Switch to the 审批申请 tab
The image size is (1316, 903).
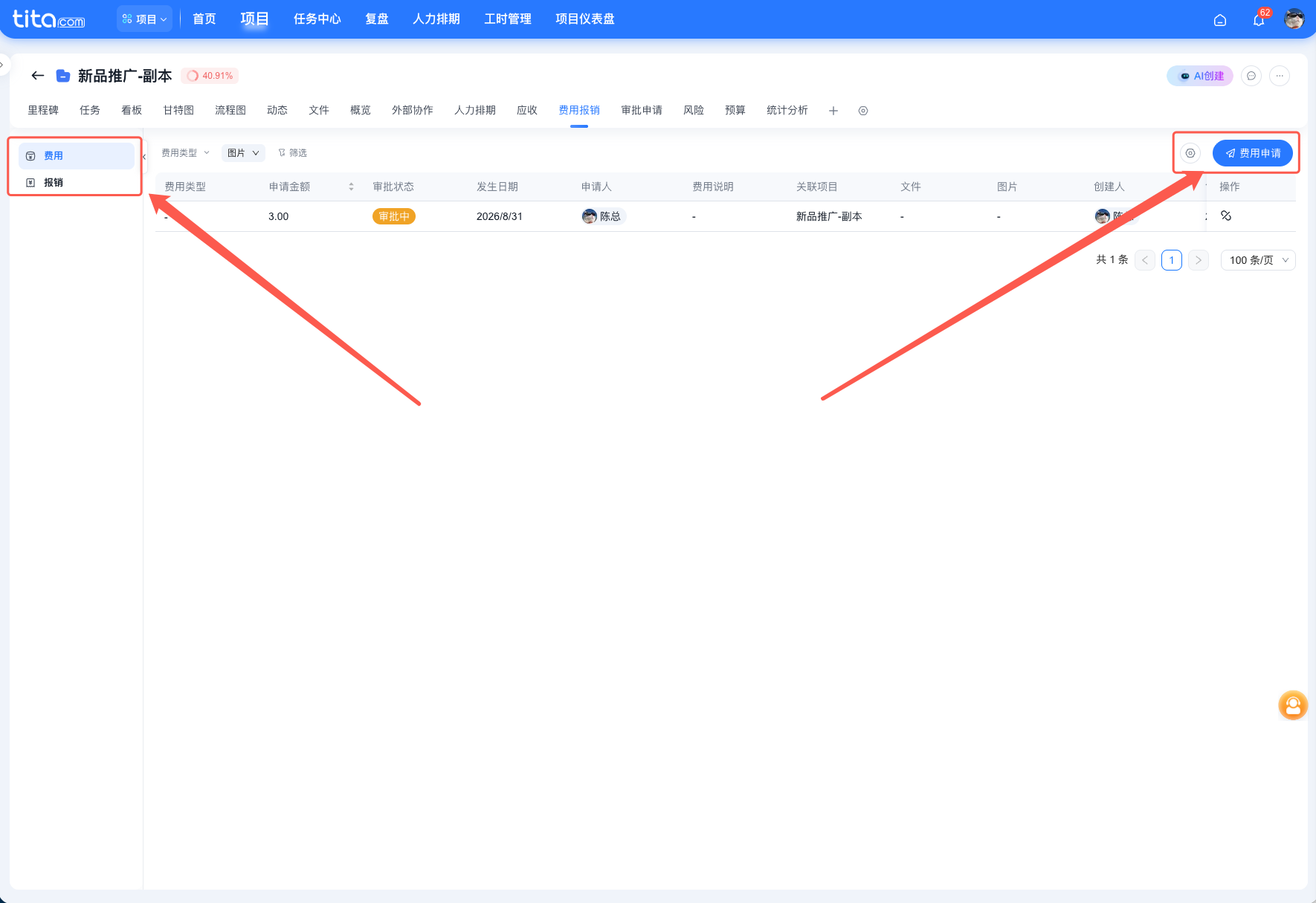point(642,110)
